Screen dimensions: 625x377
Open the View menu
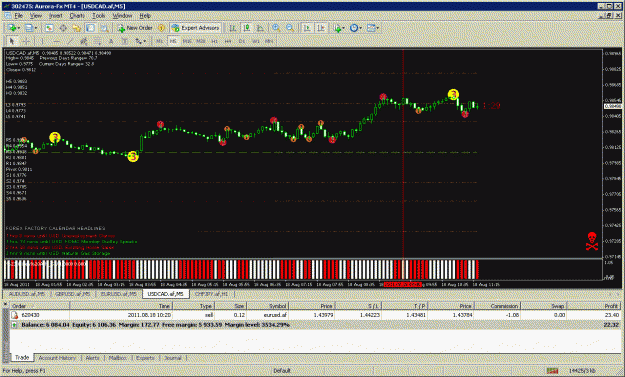(35, 16)
